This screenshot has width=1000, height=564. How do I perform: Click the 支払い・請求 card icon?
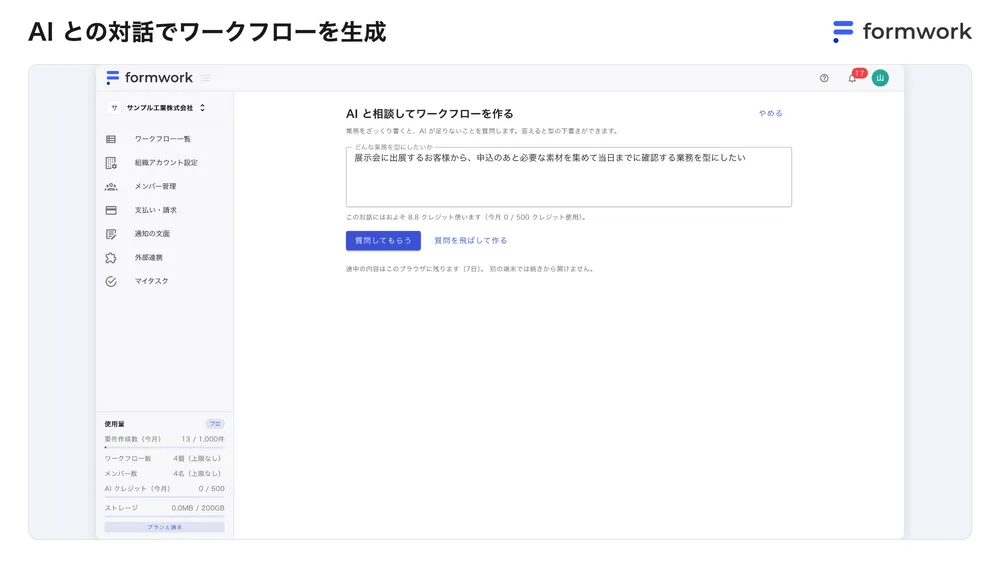click(111, 210)
